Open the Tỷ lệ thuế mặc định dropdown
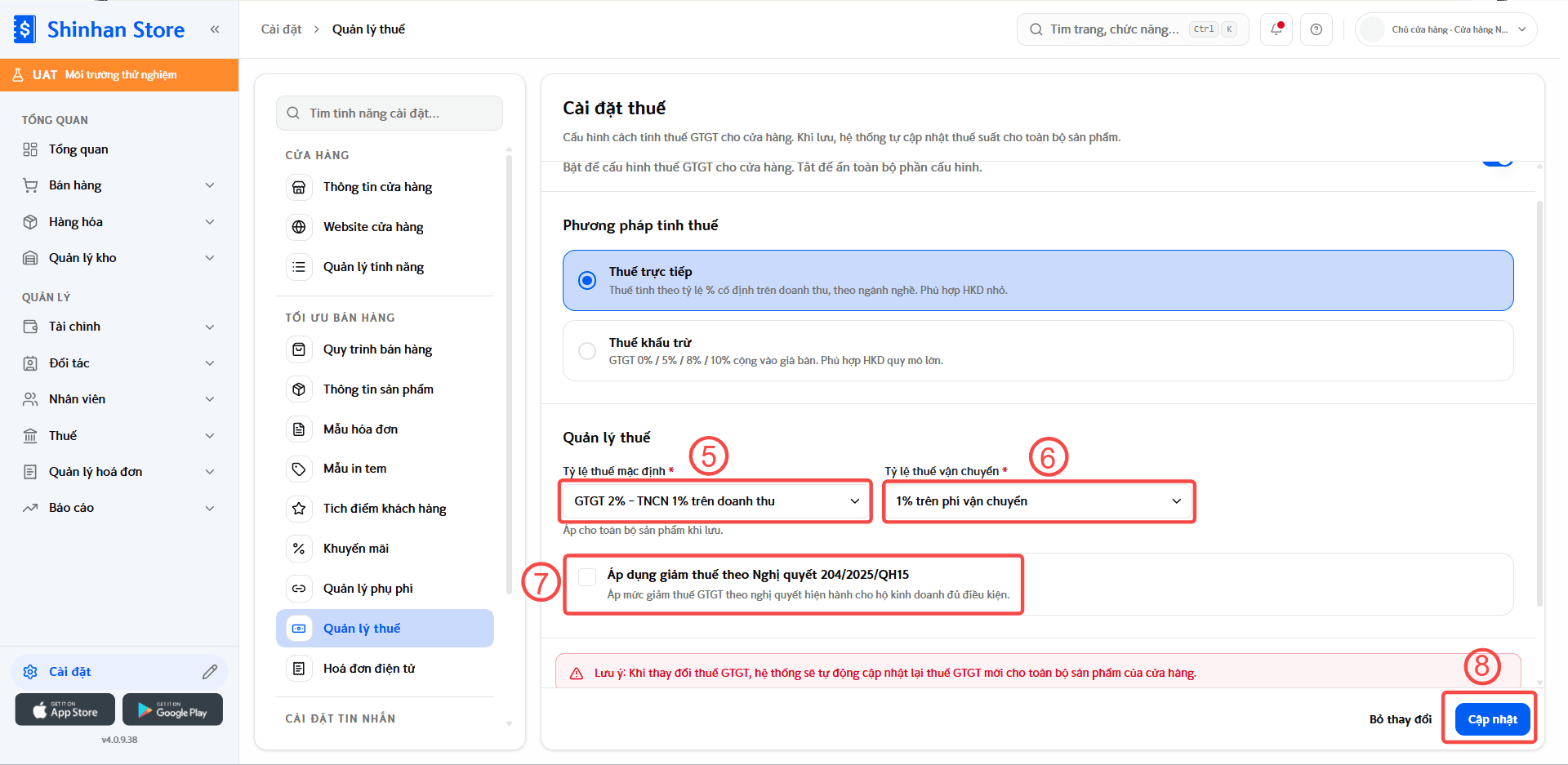This screenshot has width=1568, height=765. coord(715,501)
